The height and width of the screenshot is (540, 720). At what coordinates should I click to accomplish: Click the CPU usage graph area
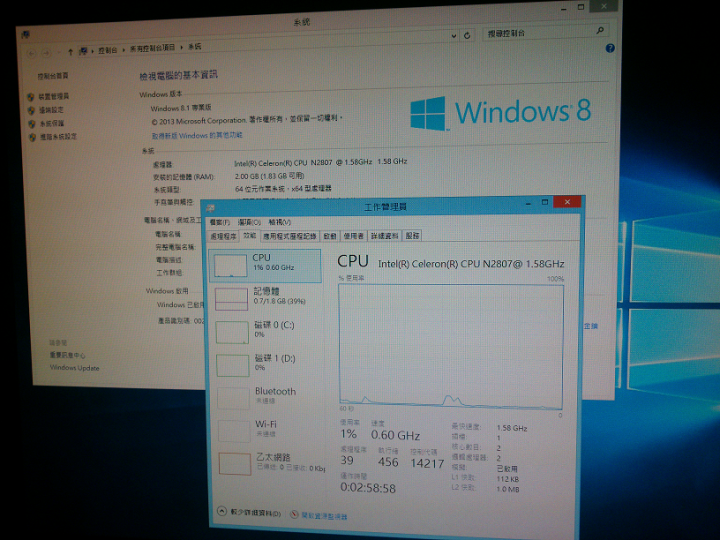point(451,347)
